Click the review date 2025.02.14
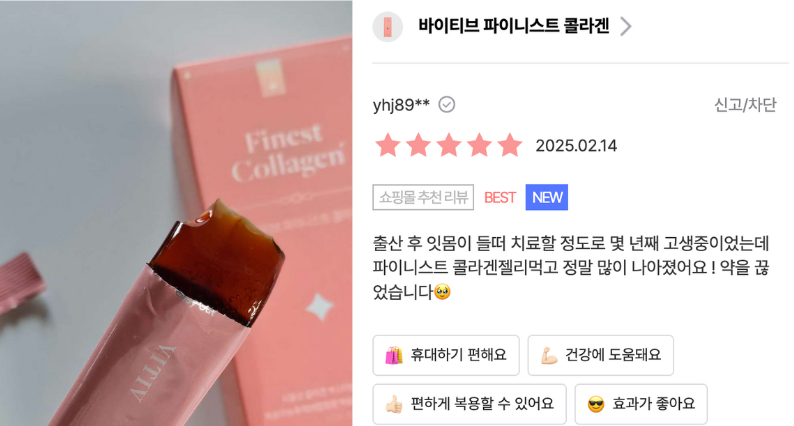This screenshot has width=794, height=426. click(x=576, y=146)
